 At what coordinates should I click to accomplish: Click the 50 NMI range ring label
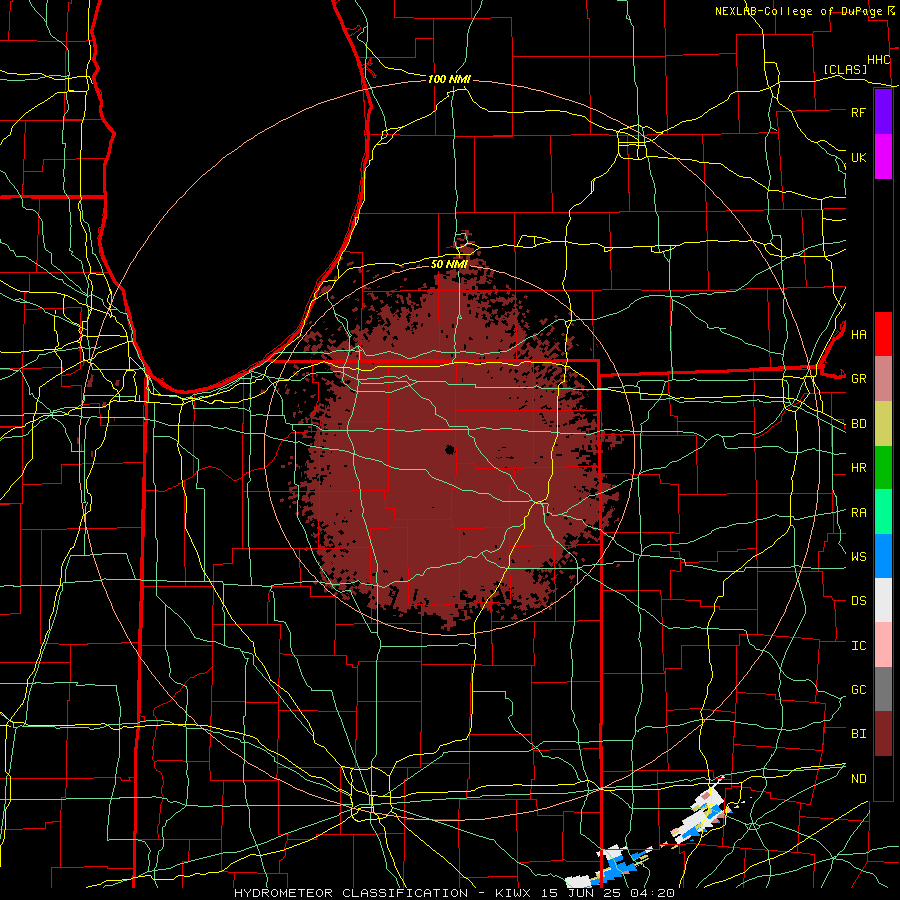[449, 264]
